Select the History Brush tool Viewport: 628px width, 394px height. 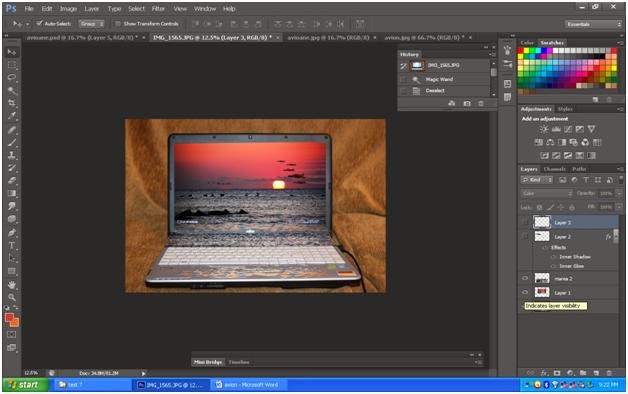12,168
